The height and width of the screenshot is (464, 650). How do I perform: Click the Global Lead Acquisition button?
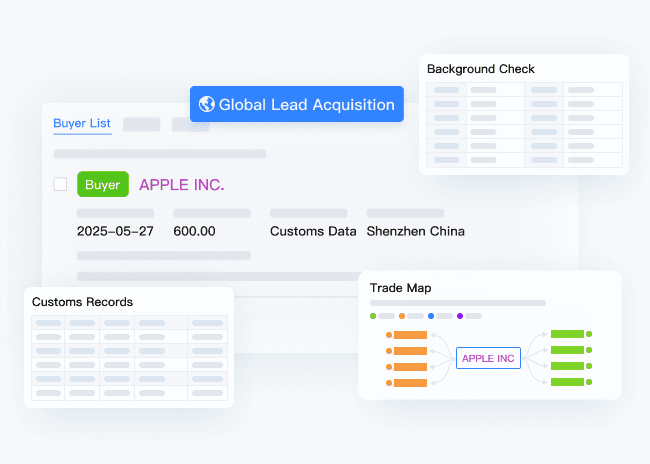click(297, 104)
